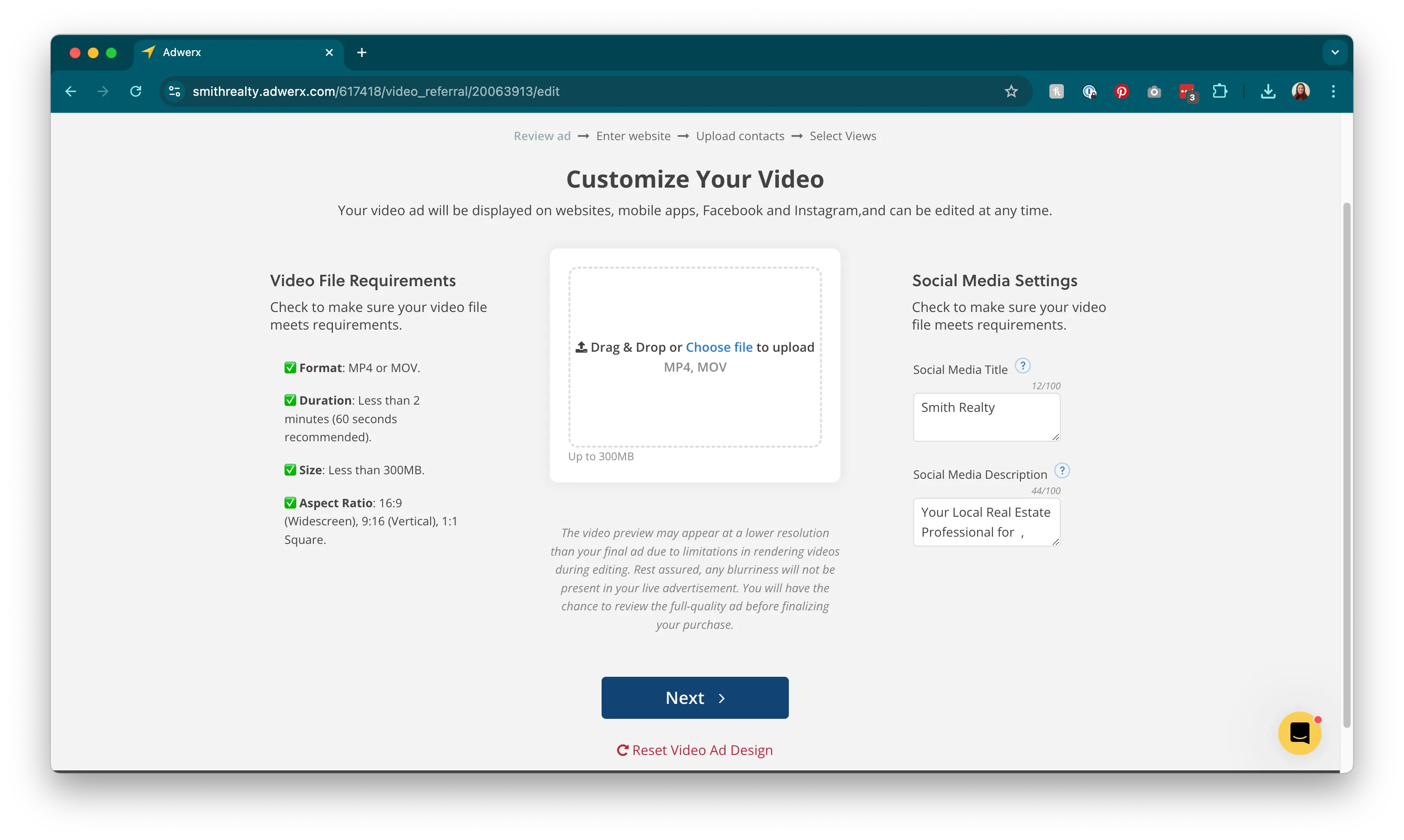
Task: Click the Aspect Ratio requirement green checkmark
Action: [x=290, y=503]
